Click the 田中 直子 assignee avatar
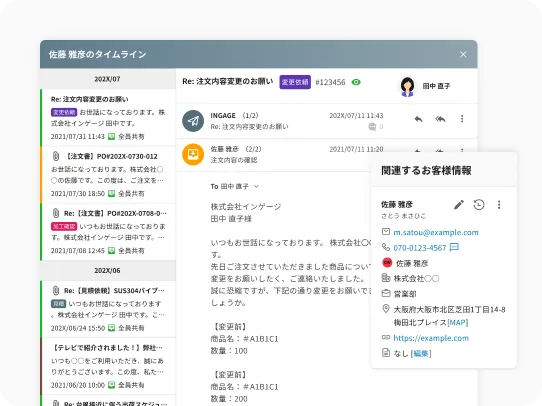This screenshot has width=542, height=406. [x=407, y=86]
